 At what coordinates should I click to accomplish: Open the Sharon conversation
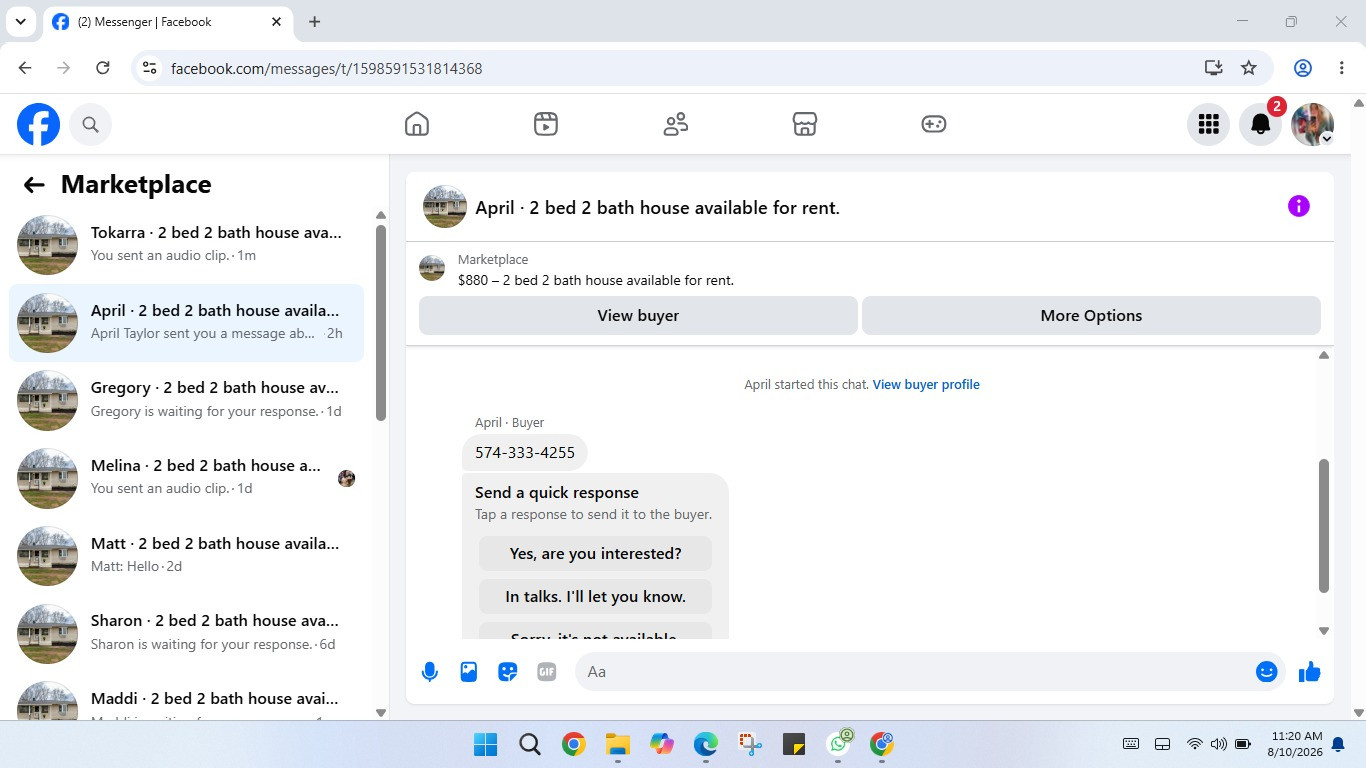186,633
